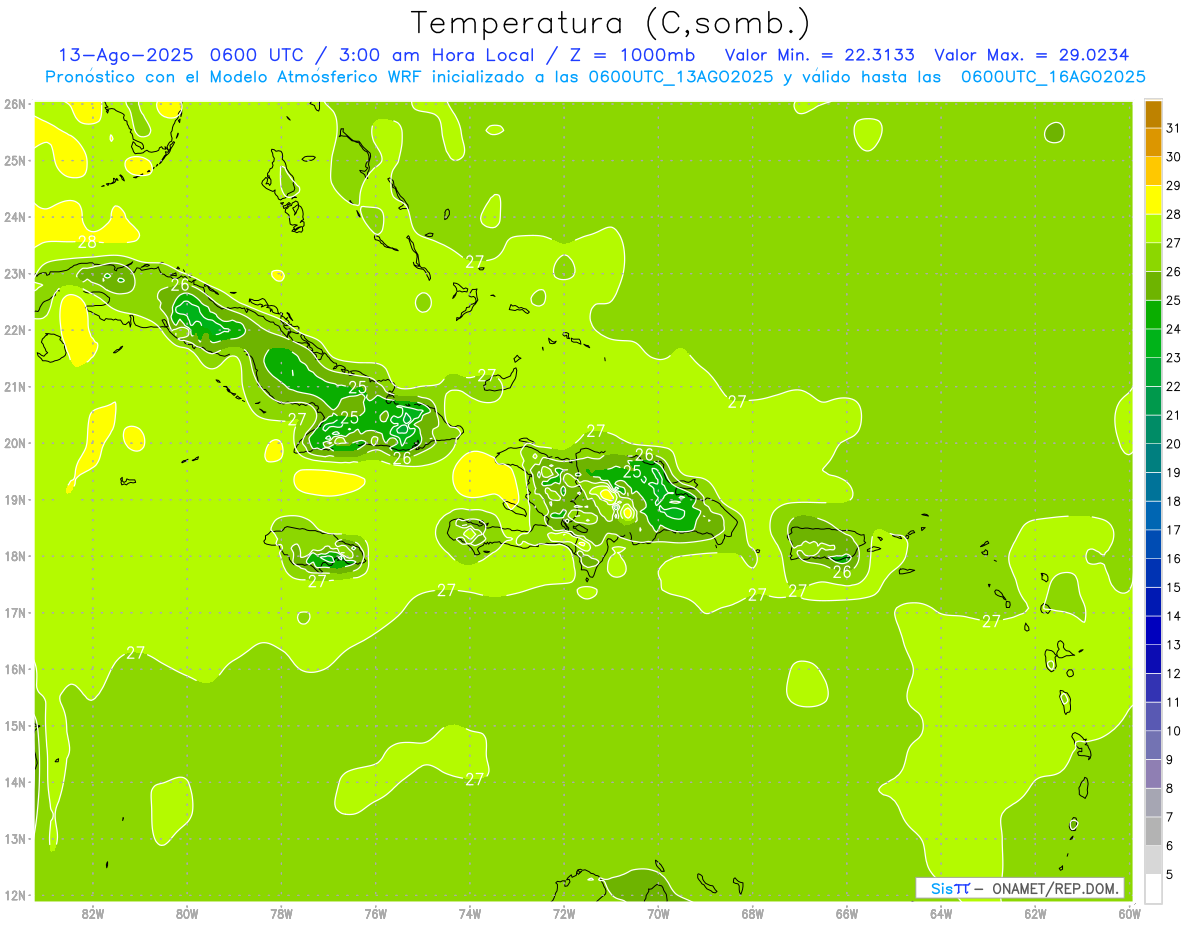Click the title "Temperatura (C,somb.)"

[x=611, y=23]
